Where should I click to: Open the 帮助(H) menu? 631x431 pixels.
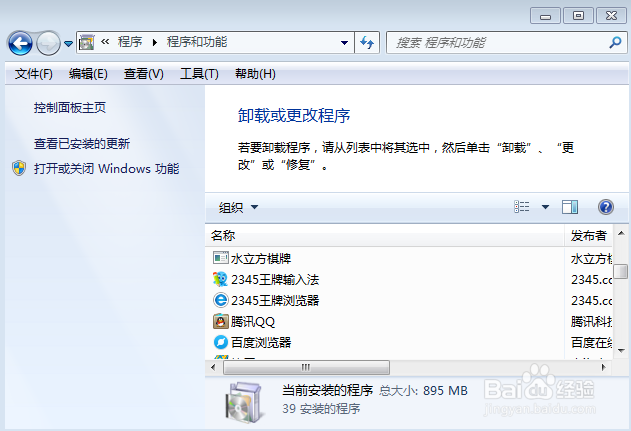point(255,74)
